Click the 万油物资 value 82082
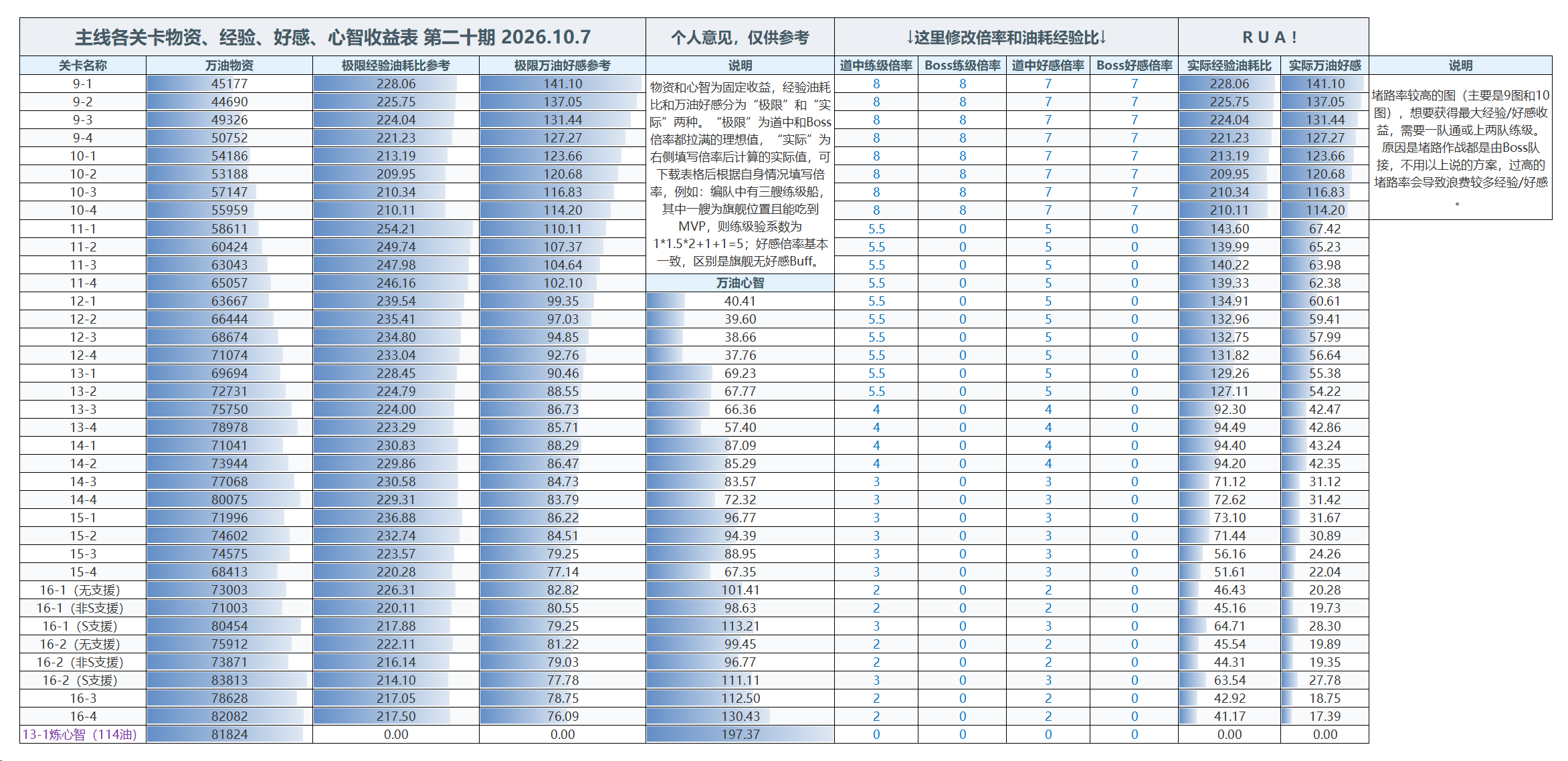 [229, 716]
